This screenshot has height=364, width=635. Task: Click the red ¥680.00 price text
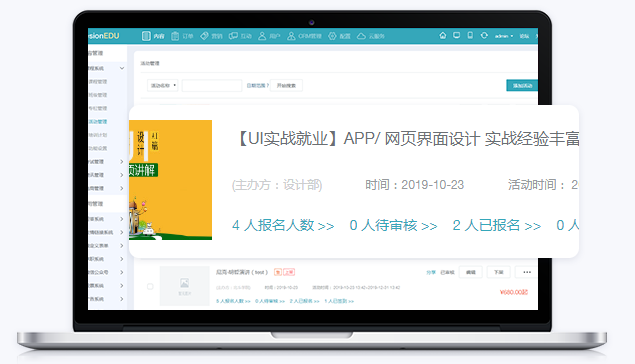click(x=514, y=292)
